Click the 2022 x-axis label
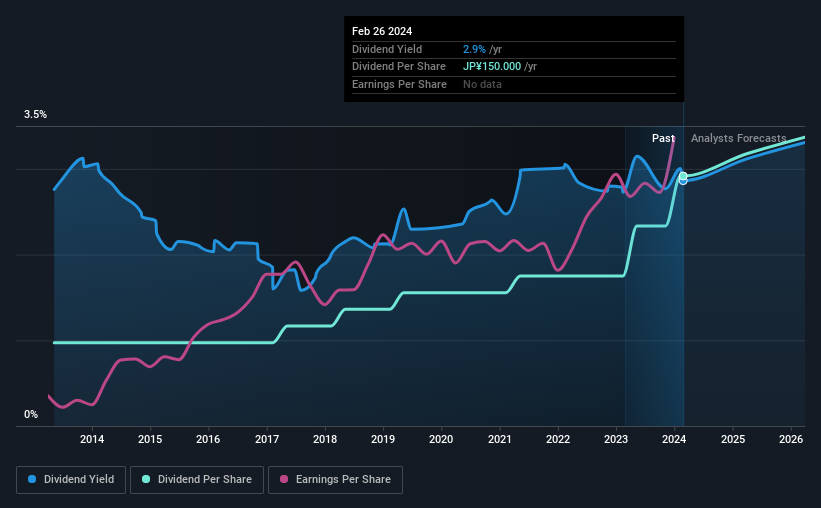Screen dimensions: 821x508 558,439
